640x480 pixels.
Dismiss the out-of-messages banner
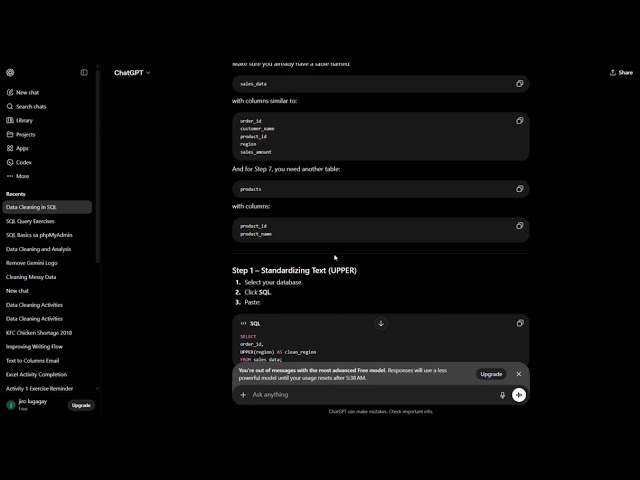pyautogui.click(x=518, y=374)
